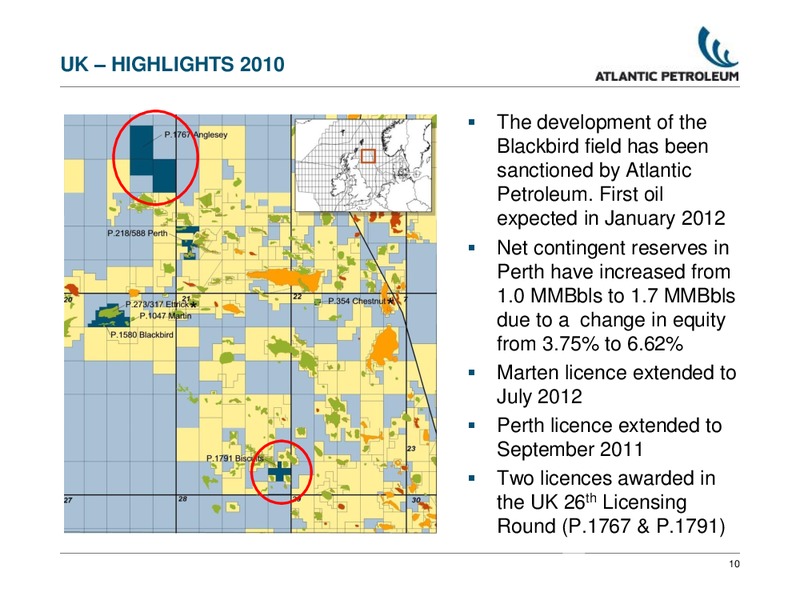This screenshot has width=800, height=600.
Task: Click the dark blue Anglesey licence block
Action: [x=153, y=158]
